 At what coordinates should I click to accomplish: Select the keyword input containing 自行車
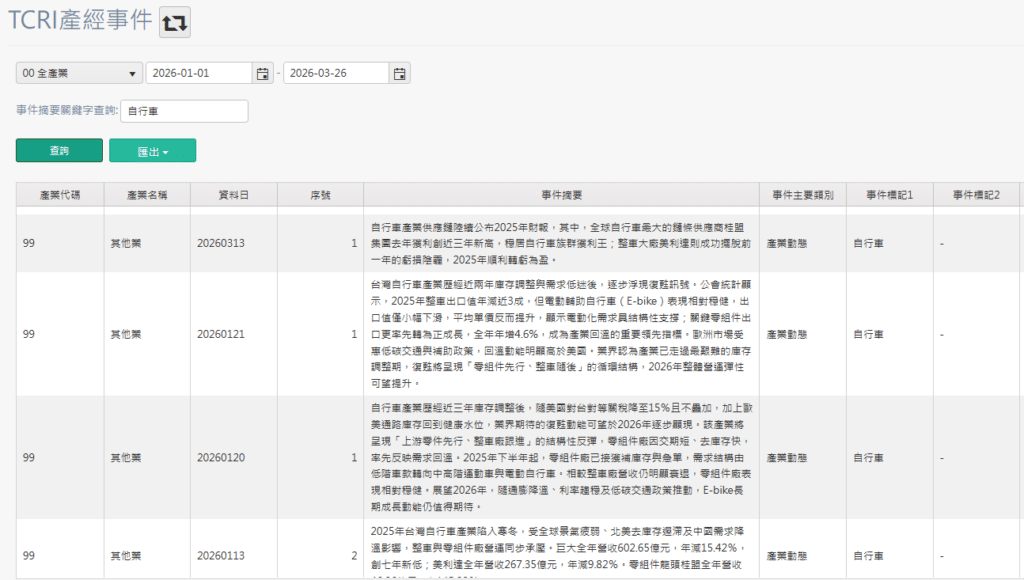(184, 111)
